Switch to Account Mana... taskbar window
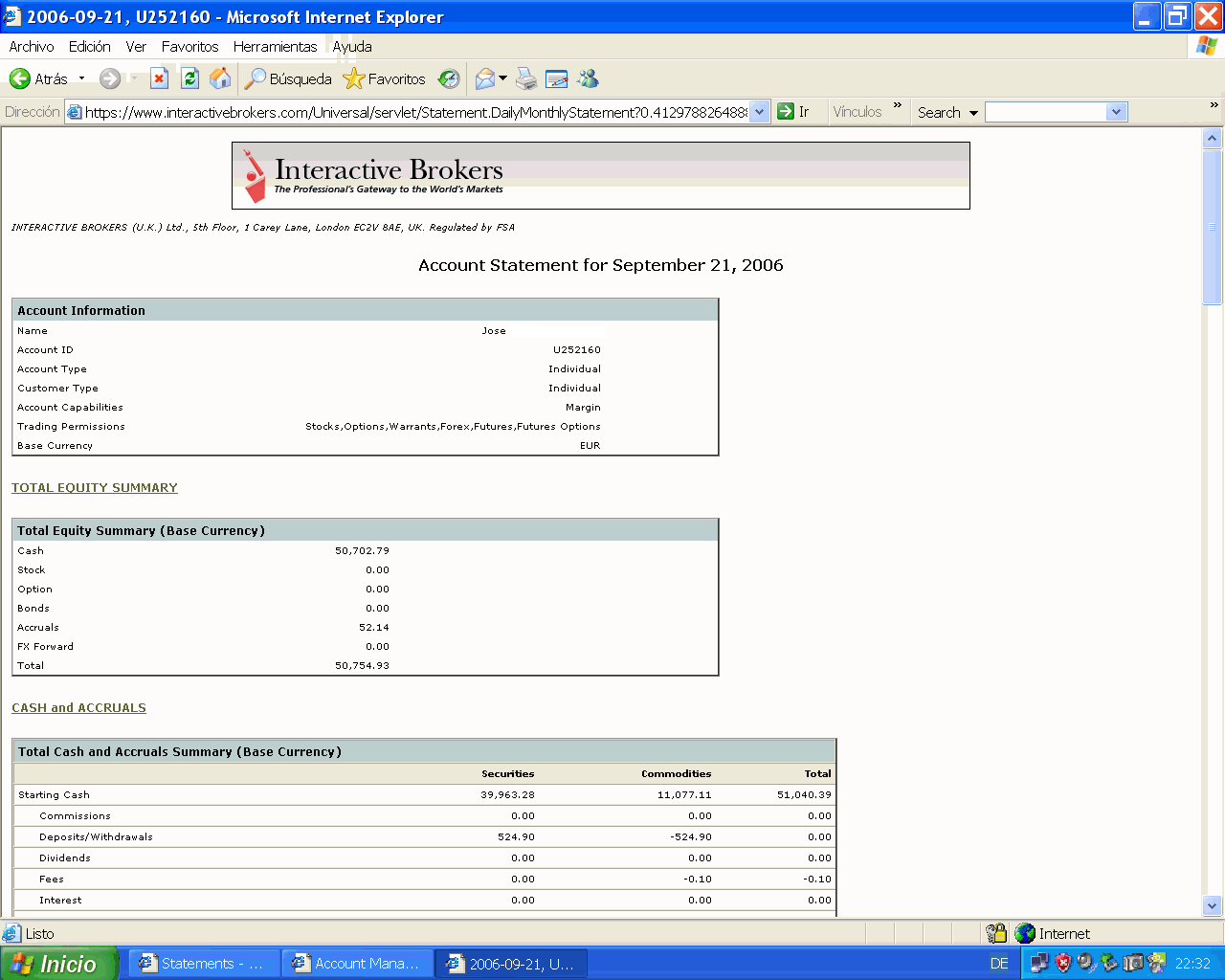Image resolution: width=1225 pixels, height=980 pixels. (357, 964)
